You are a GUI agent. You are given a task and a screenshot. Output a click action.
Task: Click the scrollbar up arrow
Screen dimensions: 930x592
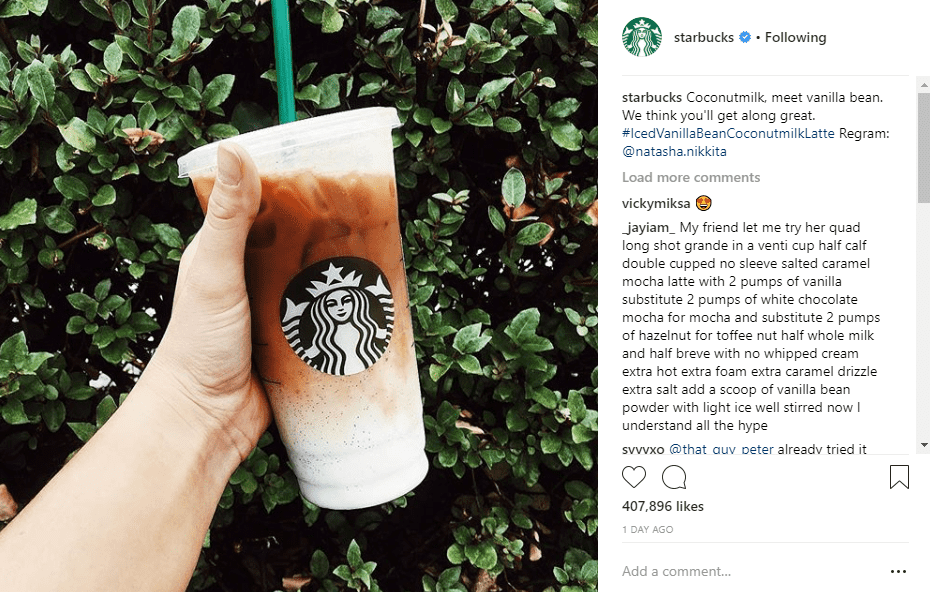click(923, 85)
